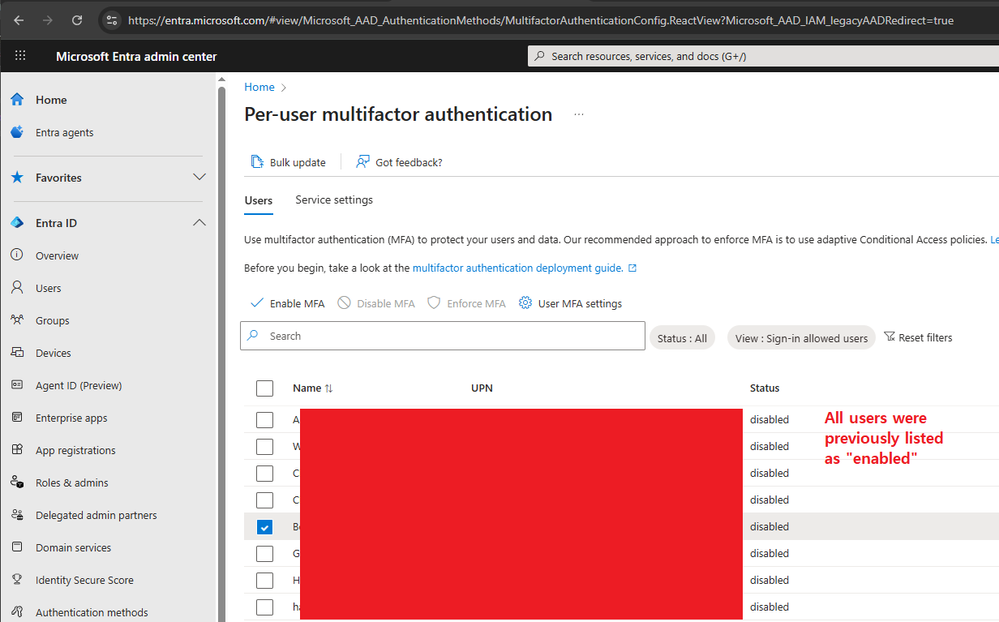
Task: Click Enable MFA button
Action: (287, 303)
